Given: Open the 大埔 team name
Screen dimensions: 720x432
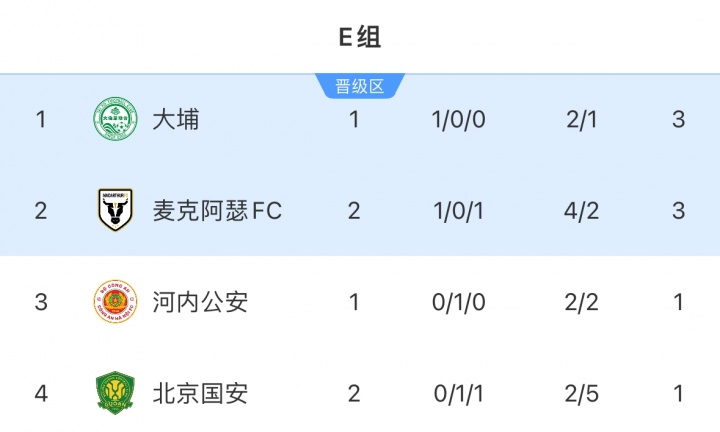Looking at the screenshot, I should (176, 120).
